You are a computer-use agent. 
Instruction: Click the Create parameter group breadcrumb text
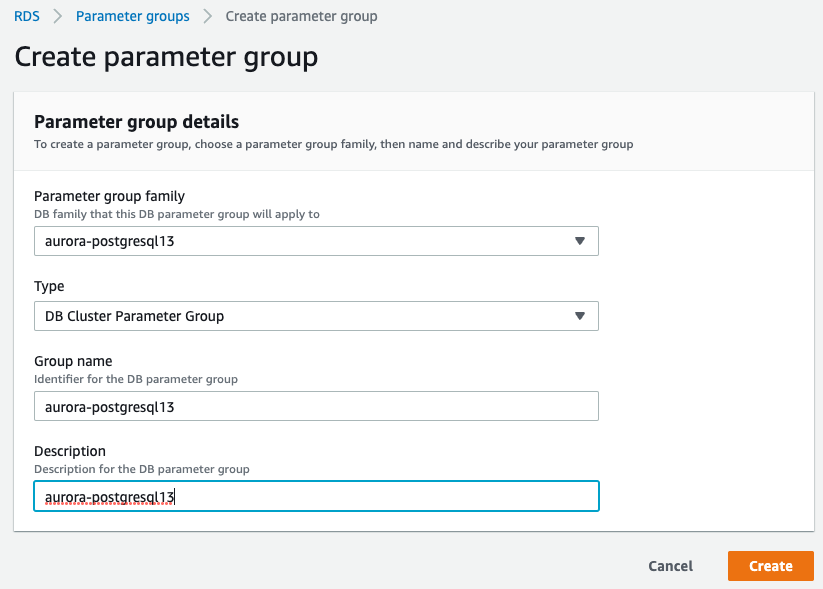point(300,16)
